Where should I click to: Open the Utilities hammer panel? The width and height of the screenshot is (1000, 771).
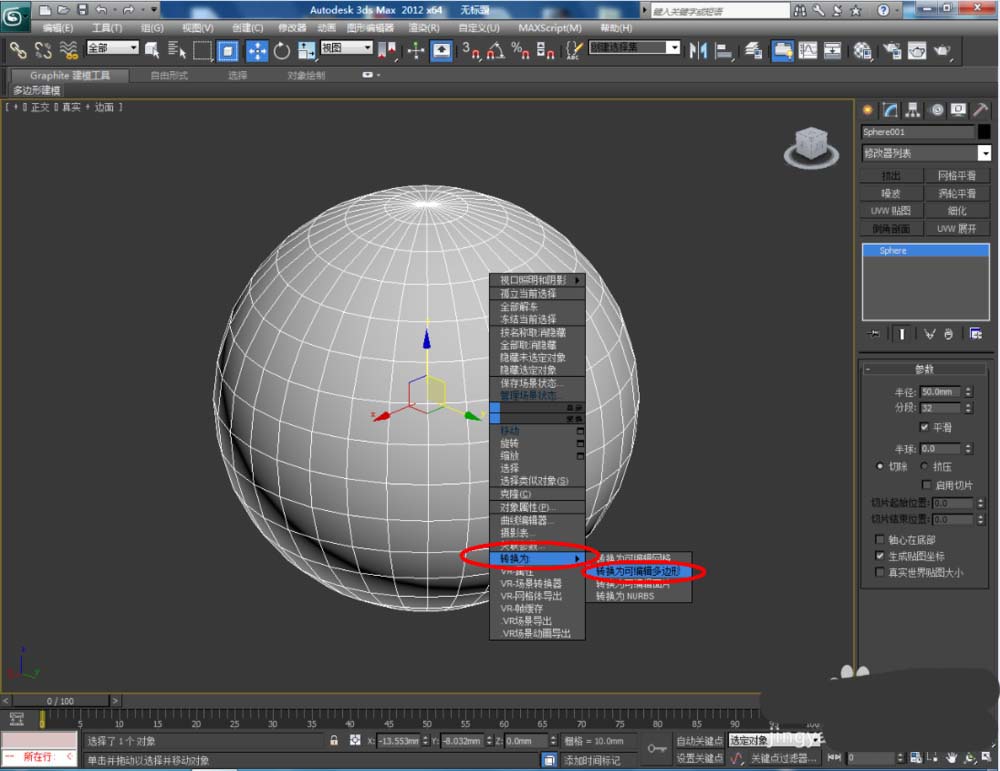click(982, 110)
